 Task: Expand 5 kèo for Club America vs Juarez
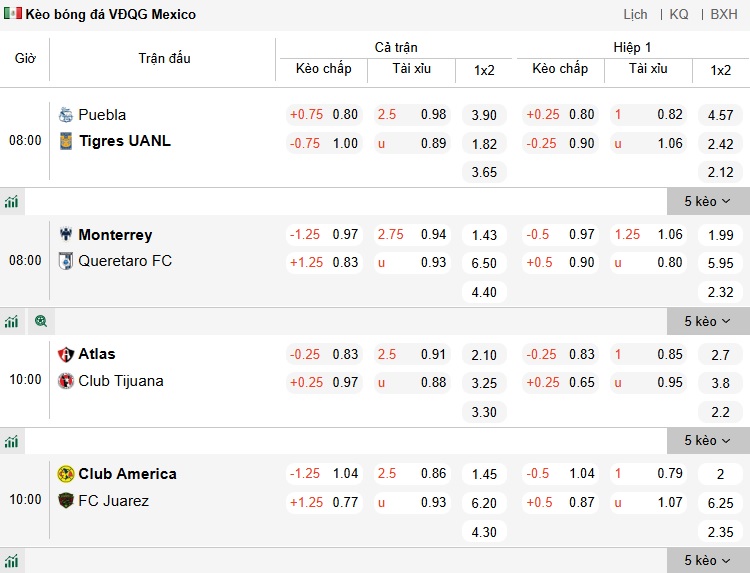pyautogui.click(x=707, y=561)
